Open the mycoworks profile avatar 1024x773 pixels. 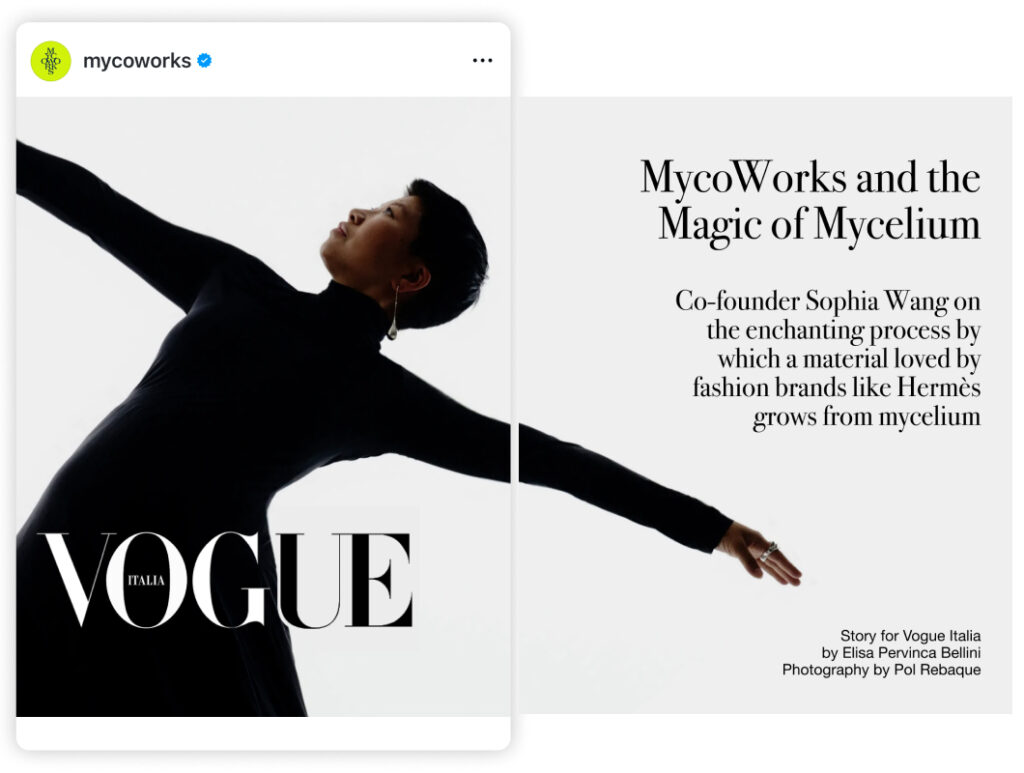(x=51, y=61)
